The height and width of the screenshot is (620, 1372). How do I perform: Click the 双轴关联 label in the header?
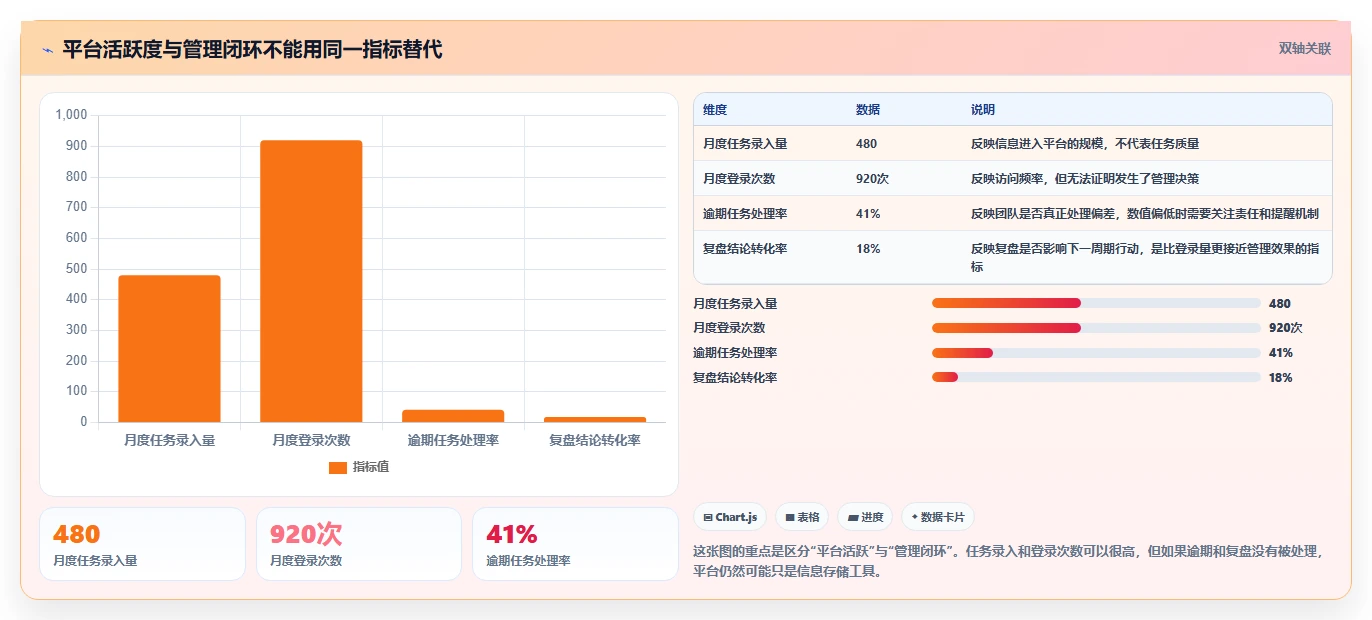(1305, 48)
